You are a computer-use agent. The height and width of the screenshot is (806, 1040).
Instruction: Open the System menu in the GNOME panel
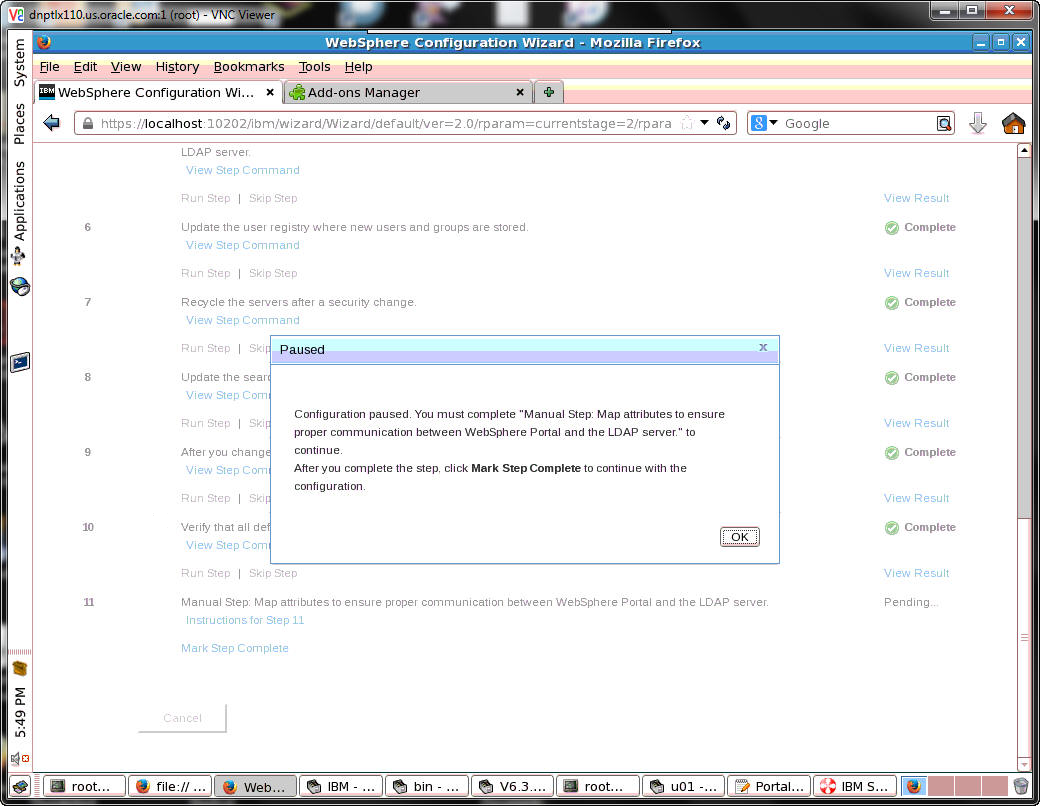tap(19, 62)
